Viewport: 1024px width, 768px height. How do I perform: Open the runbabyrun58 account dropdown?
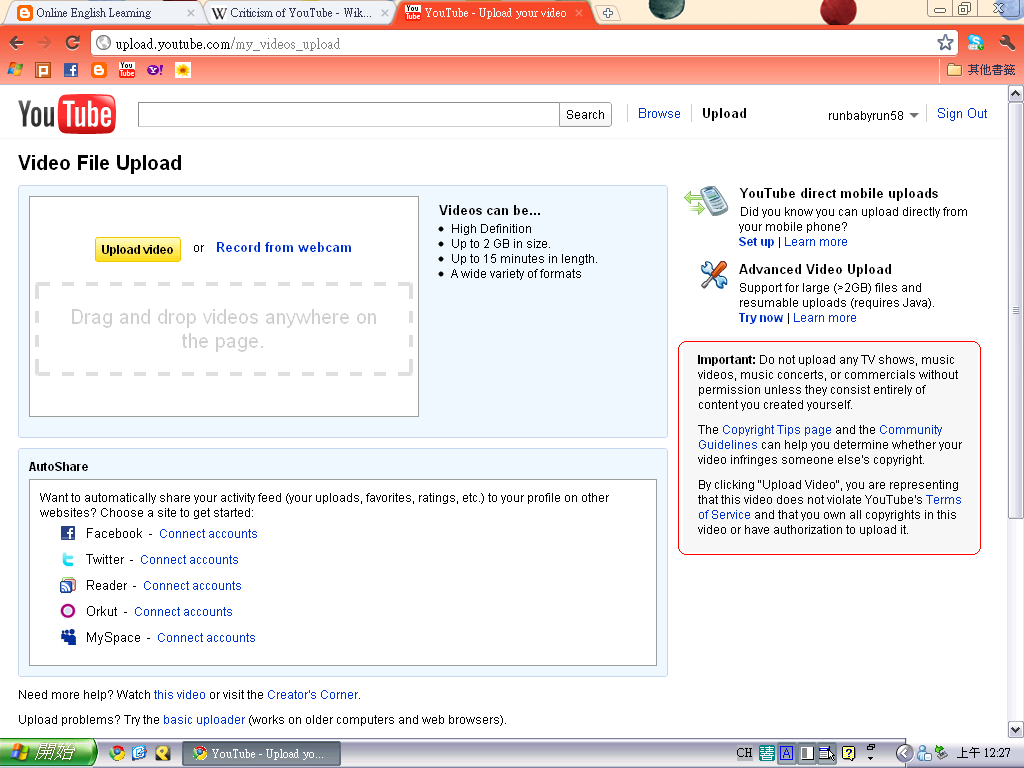pyautogui.click(x=872, y=116)
